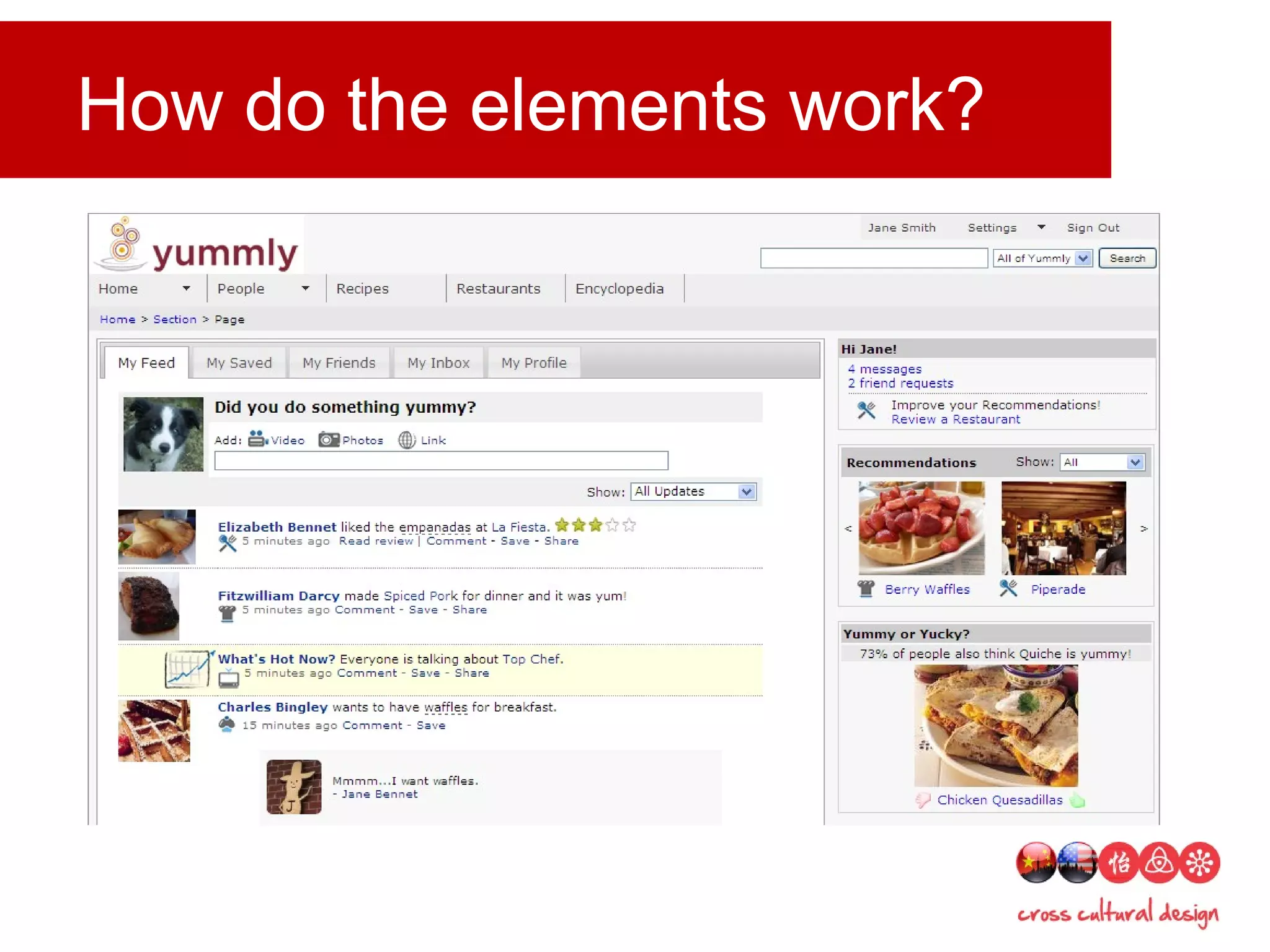Click fork-and-knife icon beside Piperade

[1008, 588]
